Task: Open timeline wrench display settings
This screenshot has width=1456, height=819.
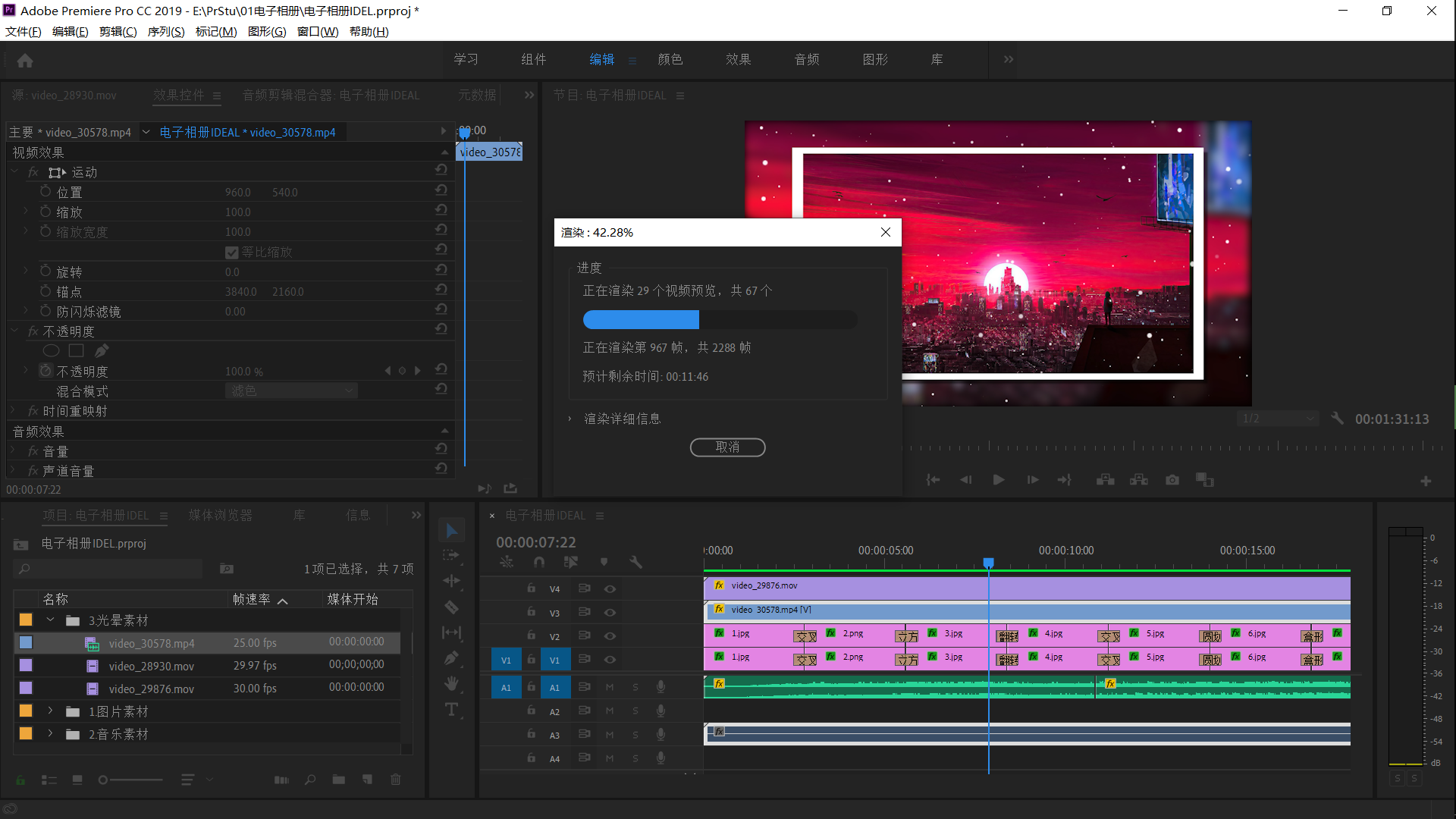Action: coord(636,563)
